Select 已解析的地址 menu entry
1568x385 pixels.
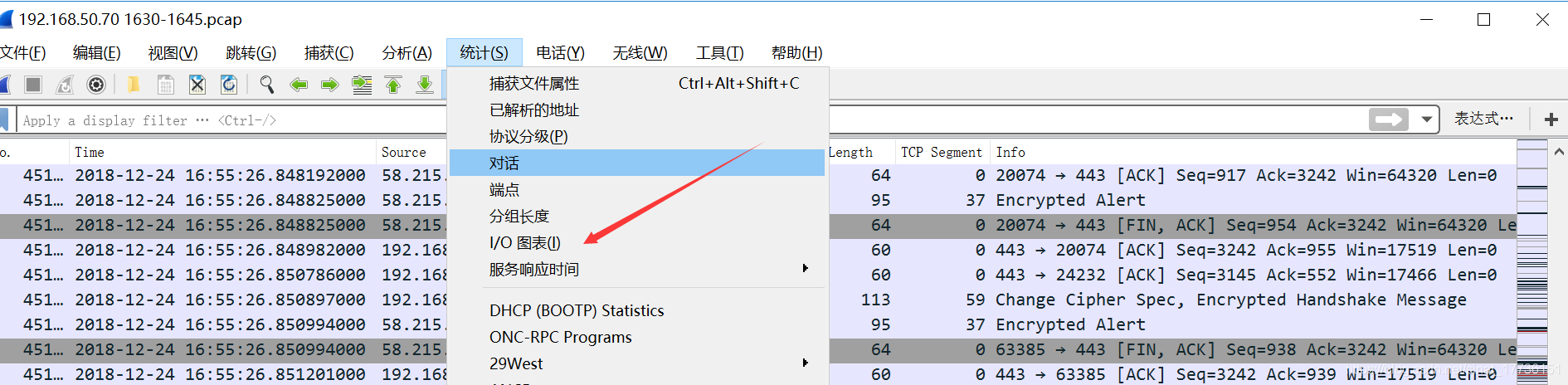(x=637, y=110)
